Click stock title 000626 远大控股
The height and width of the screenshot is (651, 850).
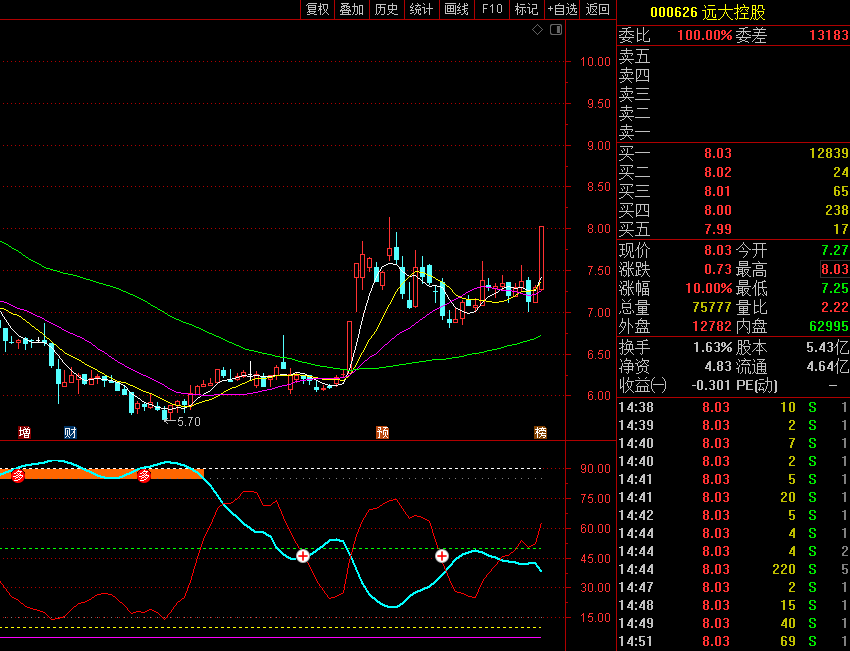pyautogui.click(x=707, y=12)
